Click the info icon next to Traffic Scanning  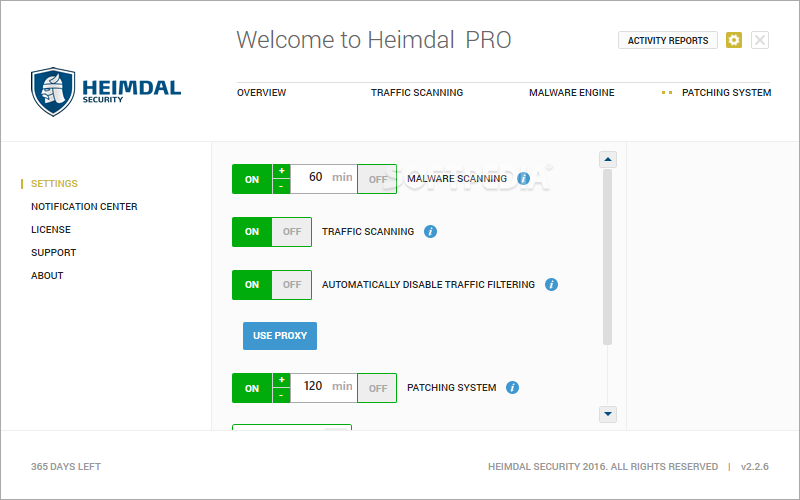pyautogui.click(x=430, y=232)
